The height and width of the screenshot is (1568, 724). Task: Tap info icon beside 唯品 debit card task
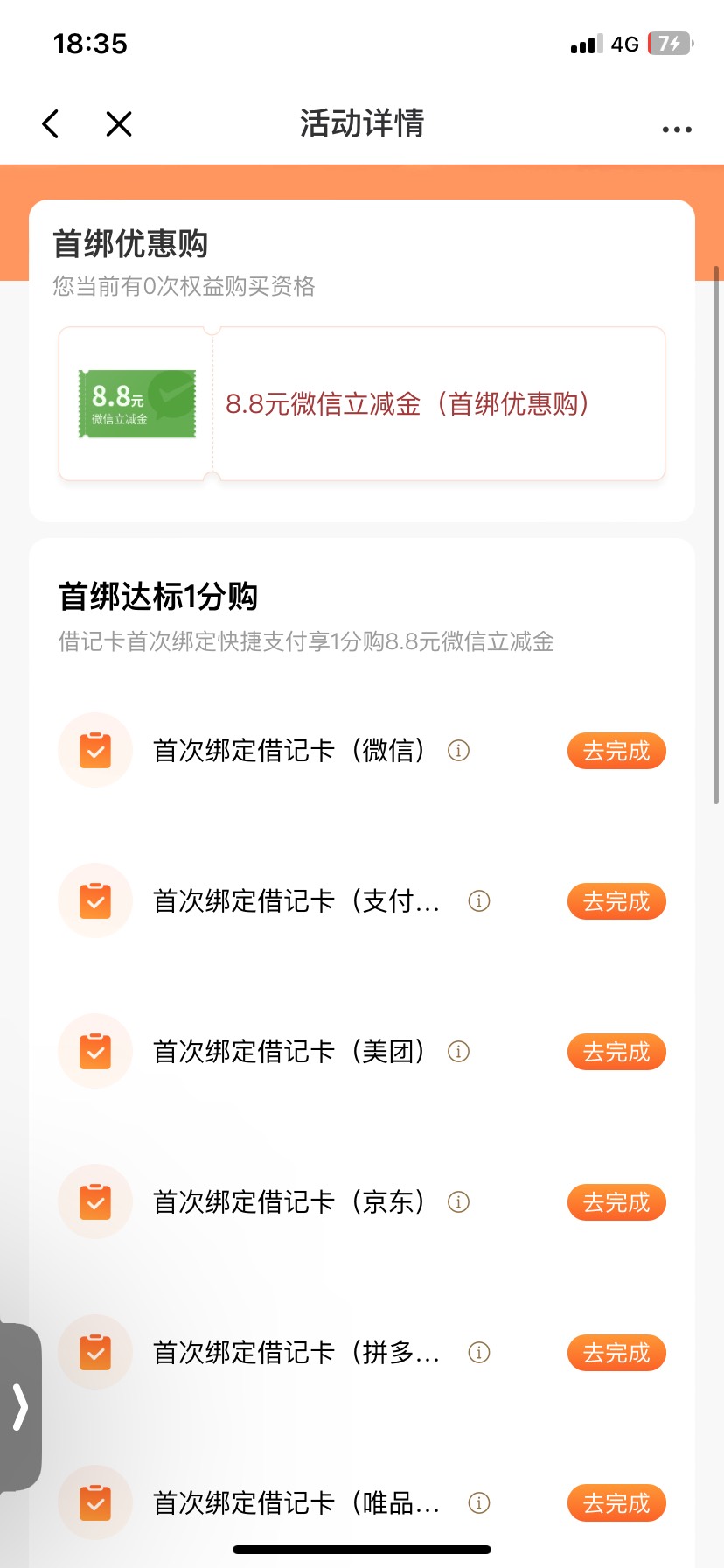pyautogui.click(x=479, y=1503)
